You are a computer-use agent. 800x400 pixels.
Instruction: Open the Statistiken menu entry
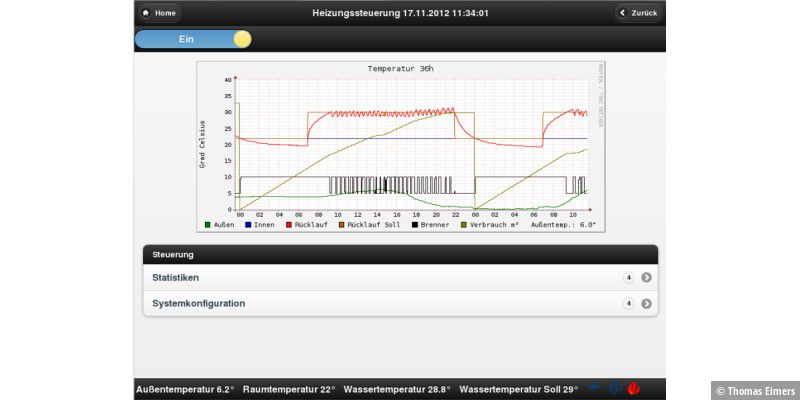coord(380,277)
